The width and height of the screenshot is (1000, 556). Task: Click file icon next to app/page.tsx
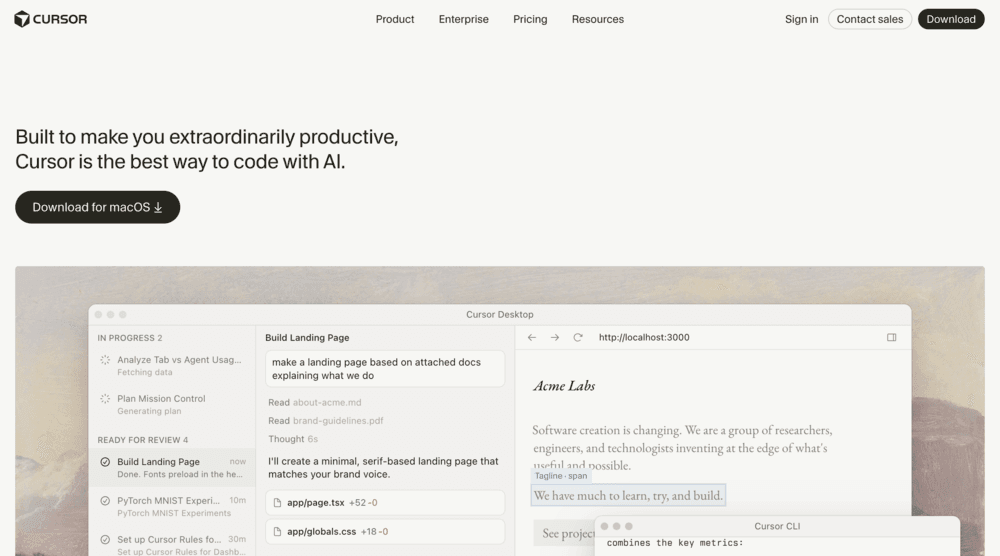pyautogui.click(x=277, y=502)
